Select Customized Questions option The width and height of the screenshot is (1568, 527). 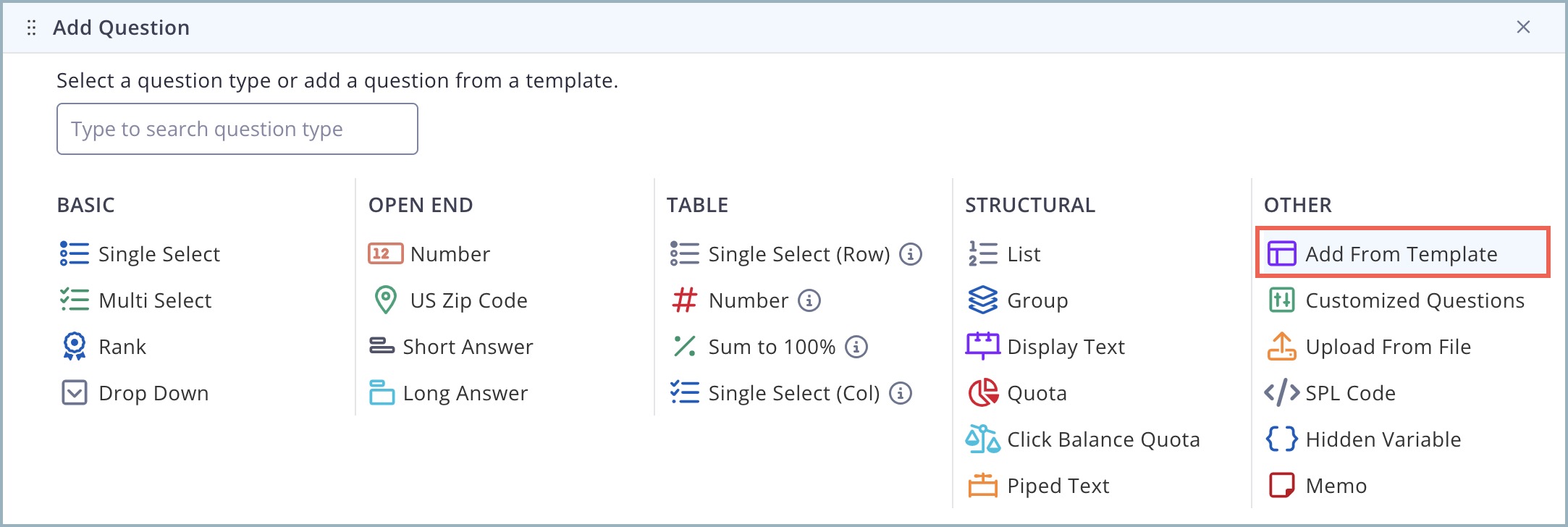pyautogui.click(x=1415, y=300)
